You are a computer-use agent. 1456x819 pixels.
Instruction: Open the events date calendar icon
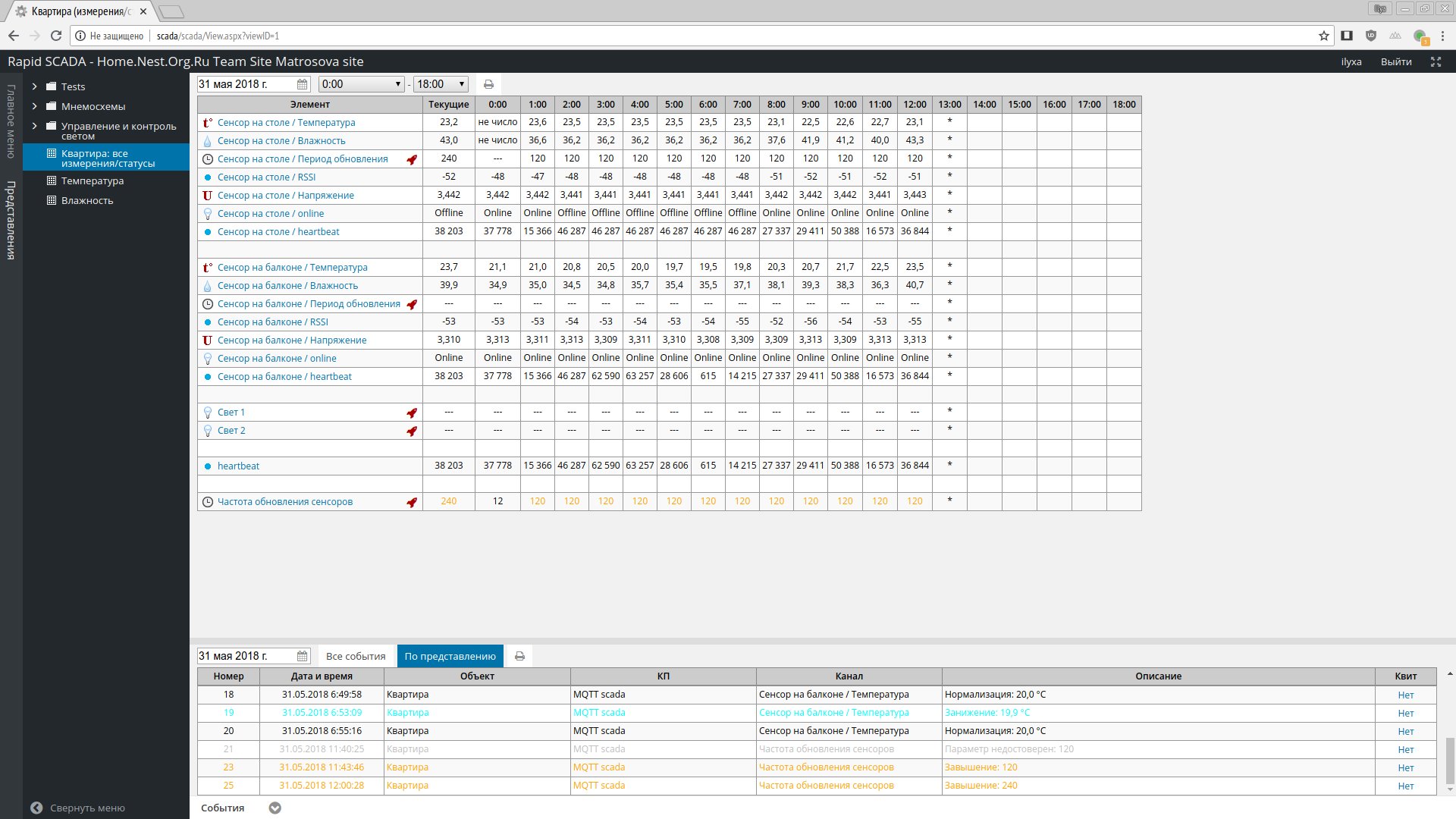pyautogui.click(x=302, y=656)
